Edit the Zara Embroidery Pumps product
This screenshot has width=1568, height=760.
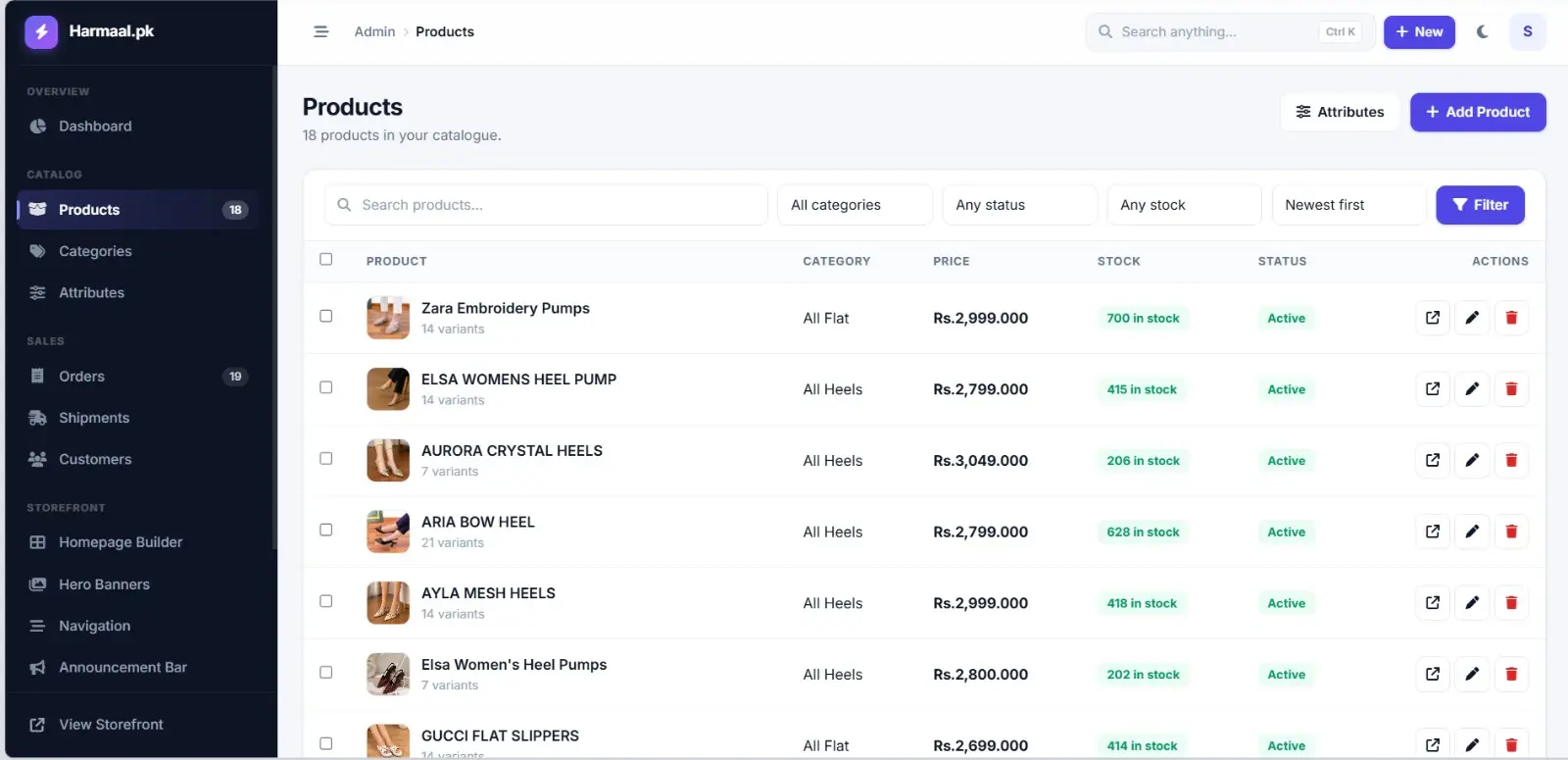[1472, 318]
